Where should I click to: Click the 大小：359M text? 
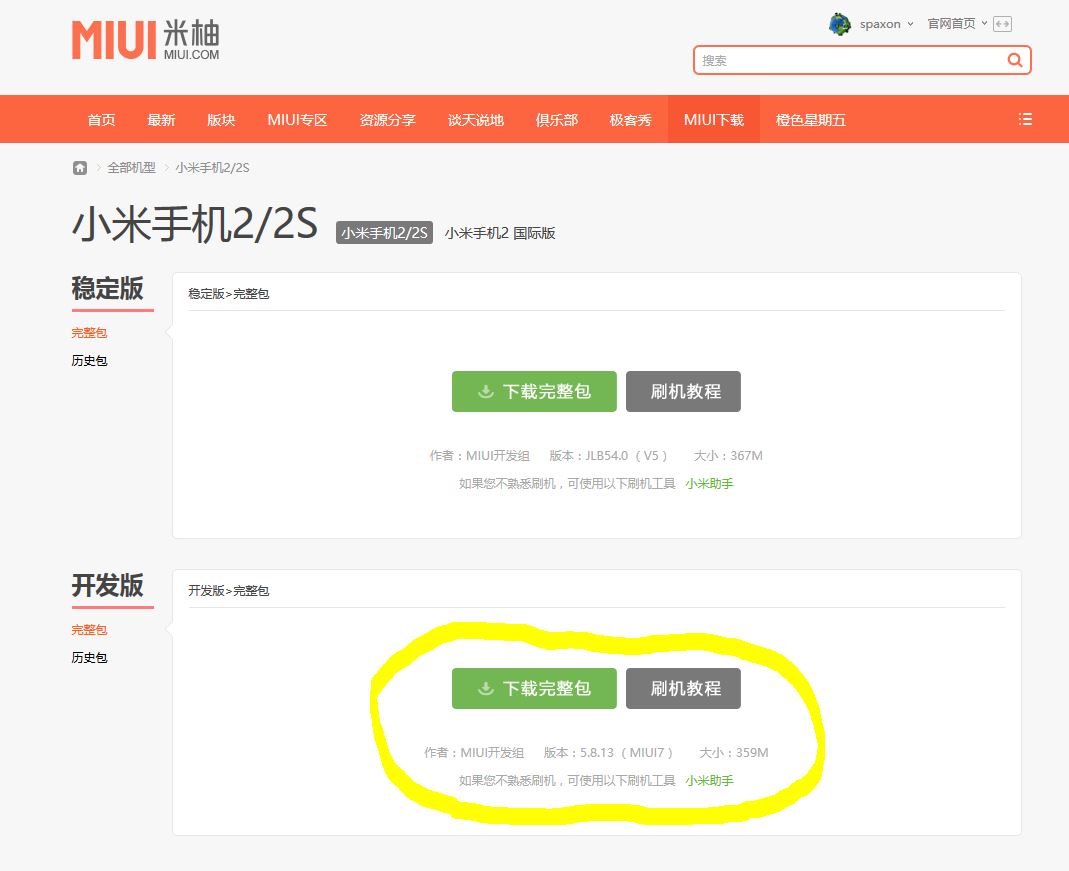pyautogui.click(x=734, y=752)
